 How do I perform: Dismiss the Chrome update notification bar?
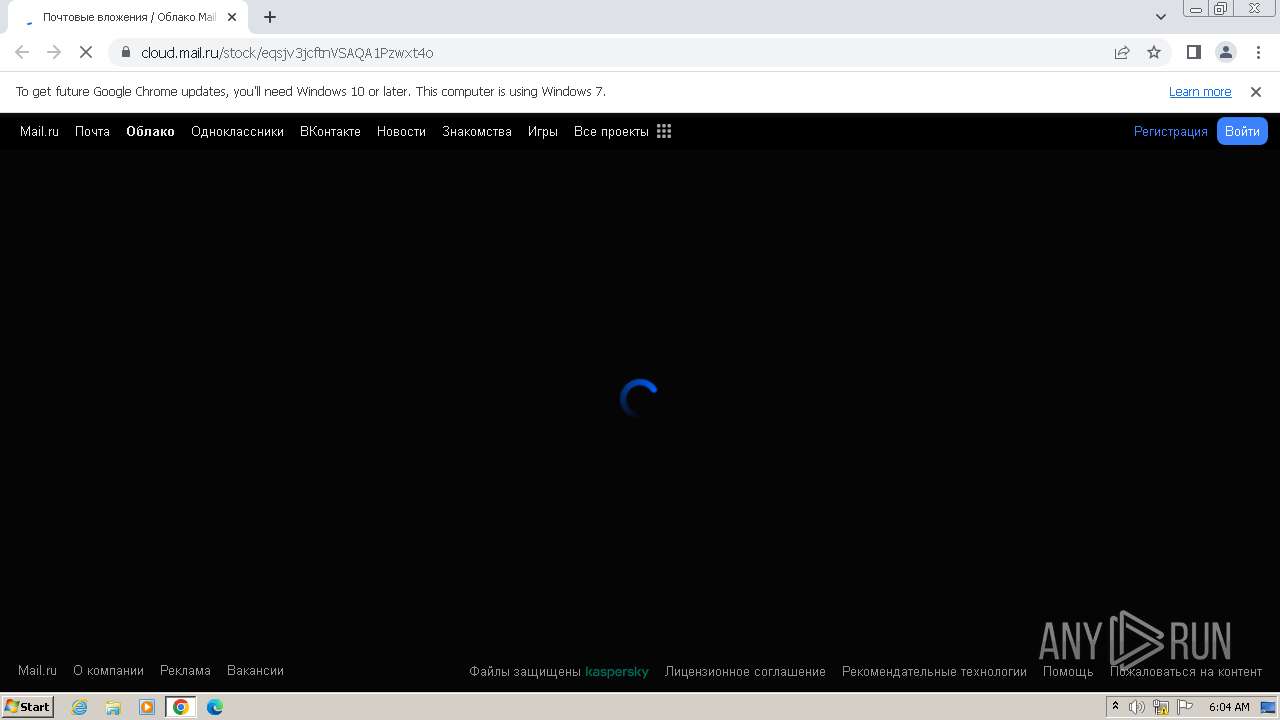click(1256, 91)
